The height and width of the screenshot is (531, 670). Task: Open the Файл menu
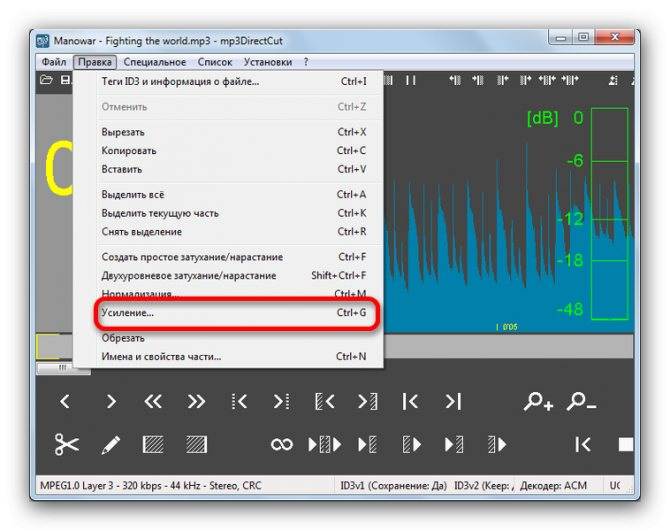click(54, 62)
